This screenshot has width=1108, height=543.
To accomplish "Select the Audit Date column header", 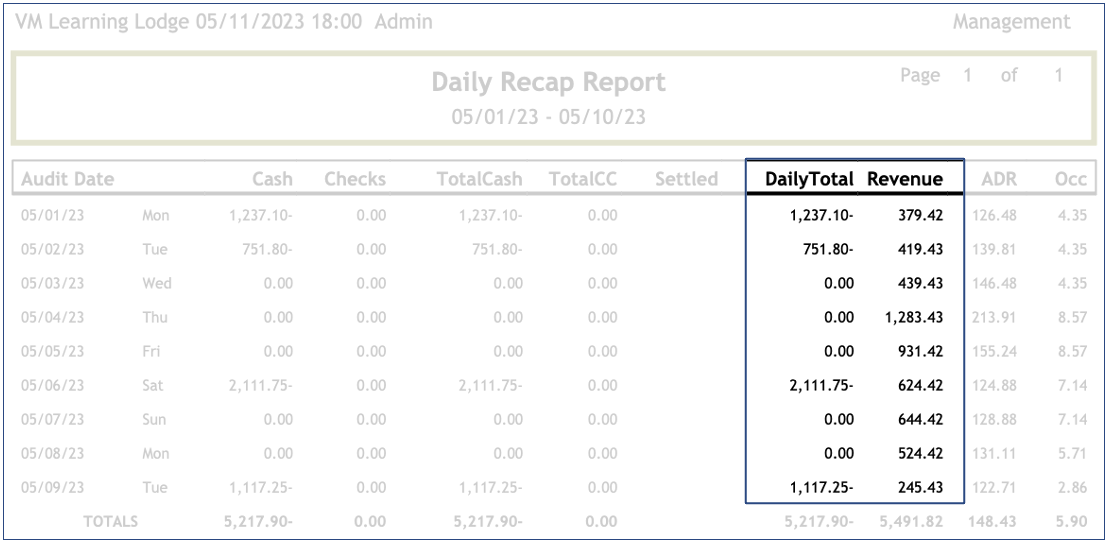I will click(67, 180).
